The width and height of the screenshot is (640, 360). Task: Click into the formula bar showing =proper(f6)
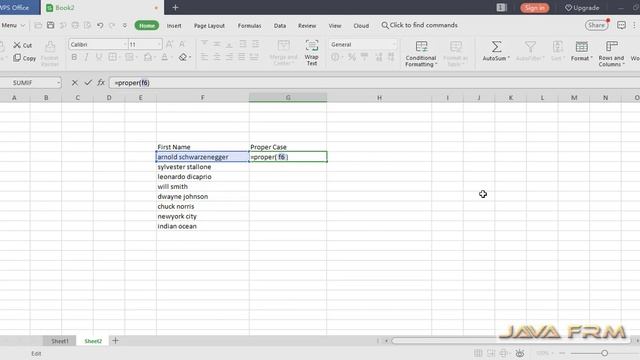pos(373,83)
